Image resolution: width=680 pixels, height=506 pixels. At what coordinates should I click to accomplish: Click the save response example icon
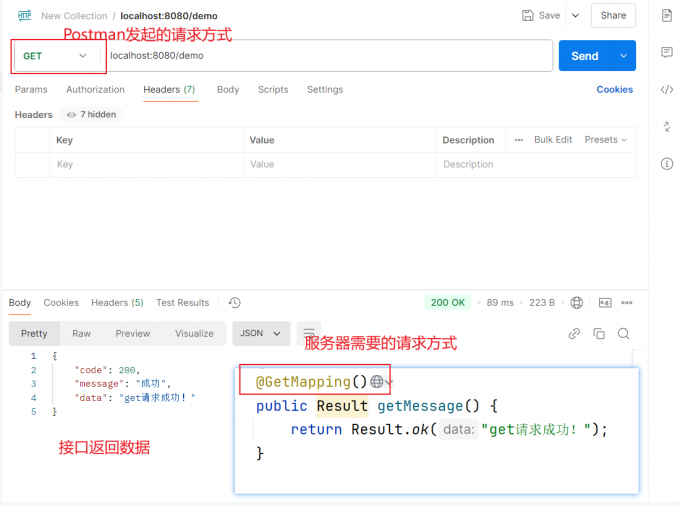tap(605, 303)
